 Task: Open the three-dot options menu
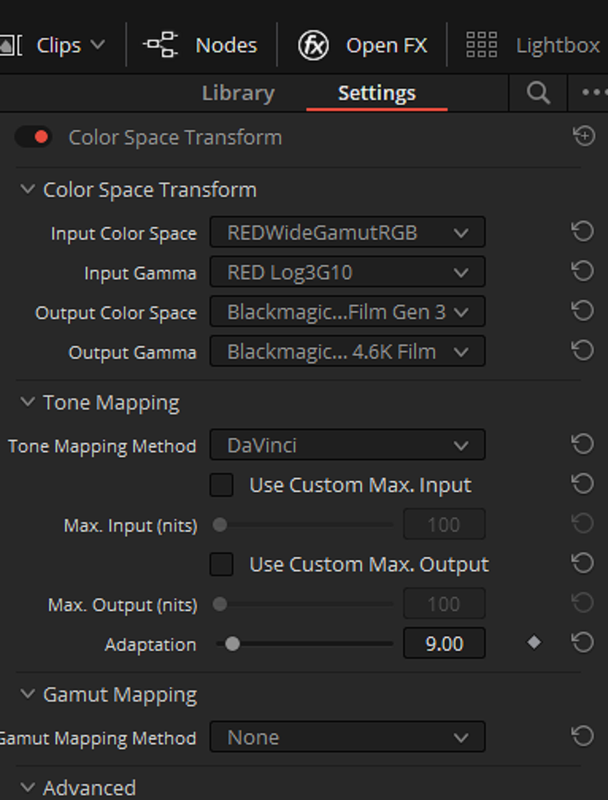(594, 92)
